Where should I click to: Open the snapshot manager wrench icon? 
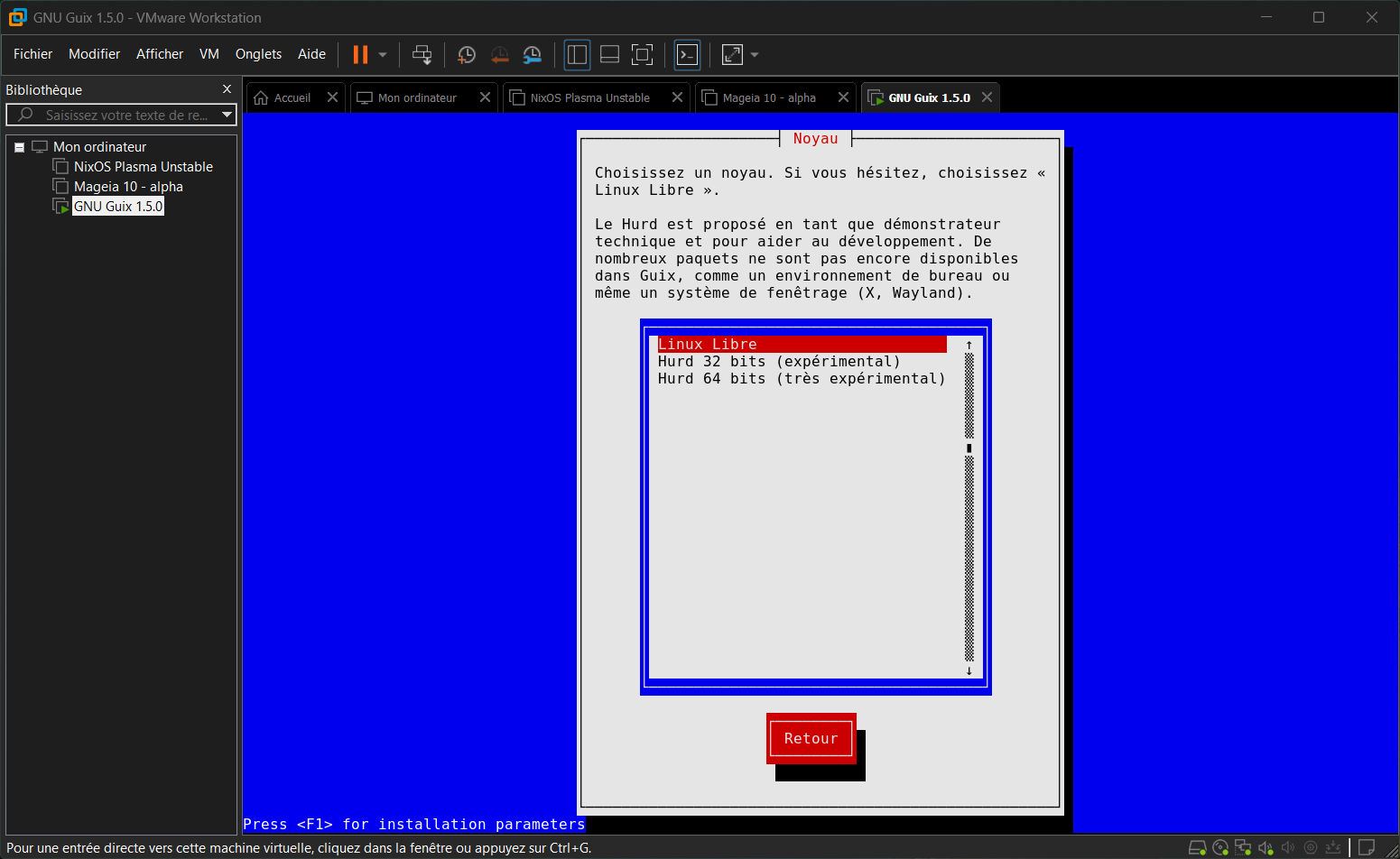coord(533,55)
